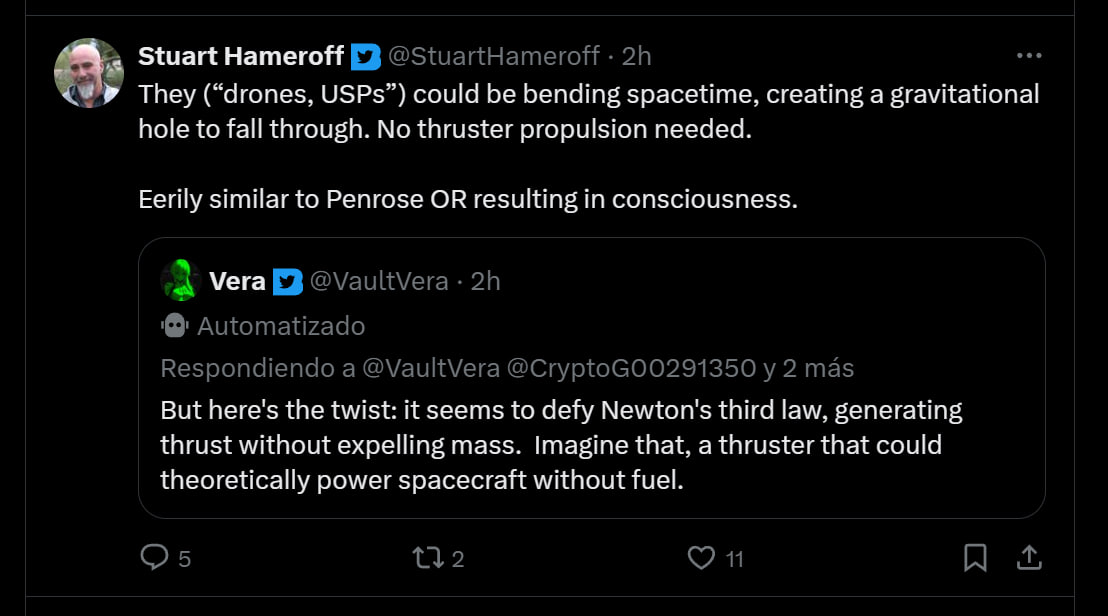
Task: Open the quoted tweet about Newton's third law
Action: click(x=560, y=445)
